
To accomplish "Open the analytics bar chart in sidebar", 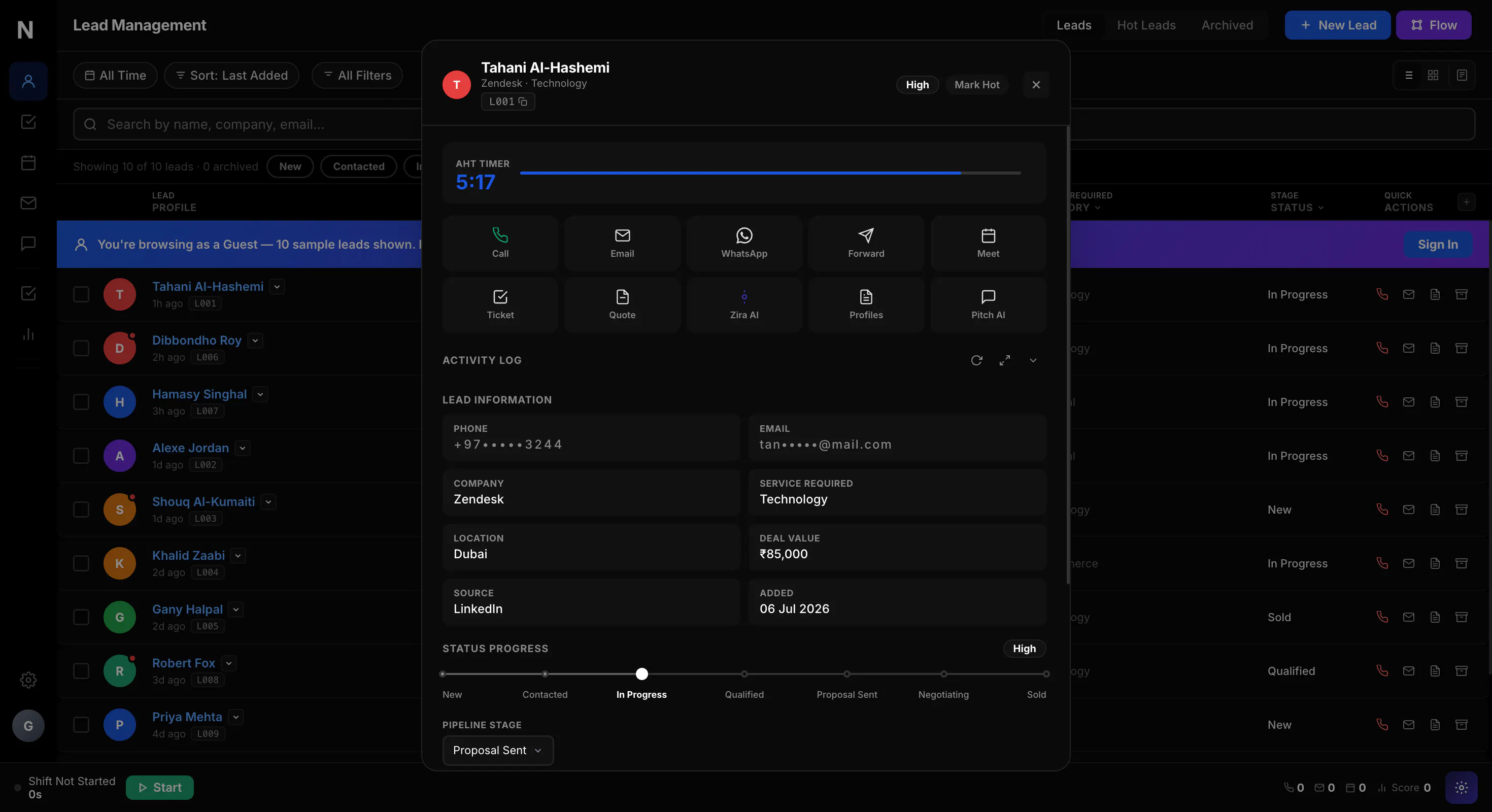I will tap(28, 334).
